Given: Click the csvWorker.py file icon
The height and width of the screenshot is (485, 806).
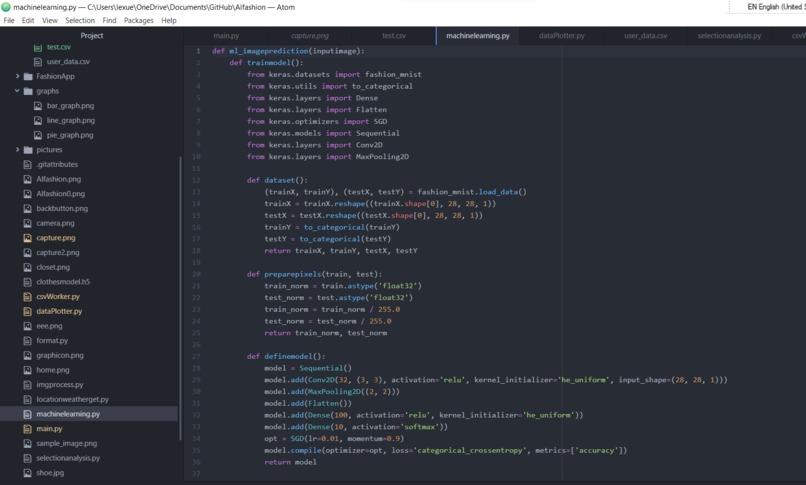Looking at the screenshot, I should click(28, 296).
